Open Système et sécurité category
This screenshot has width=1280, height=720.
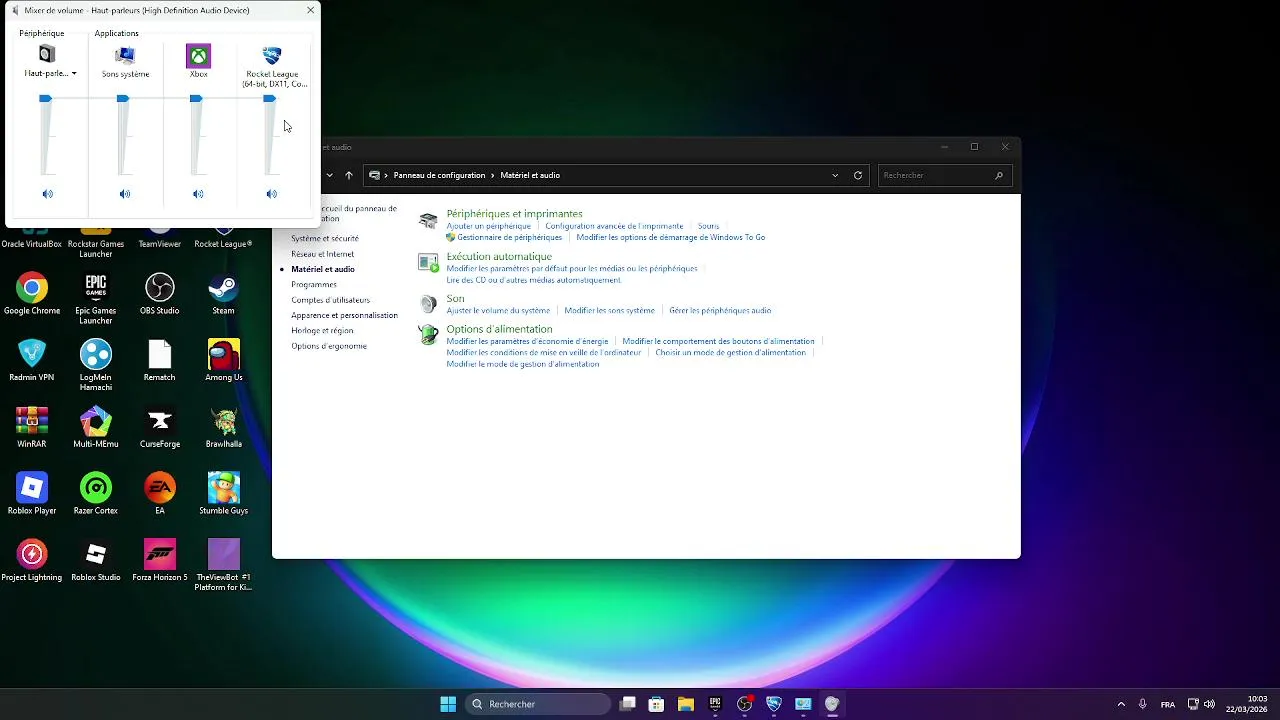[325, 239]
